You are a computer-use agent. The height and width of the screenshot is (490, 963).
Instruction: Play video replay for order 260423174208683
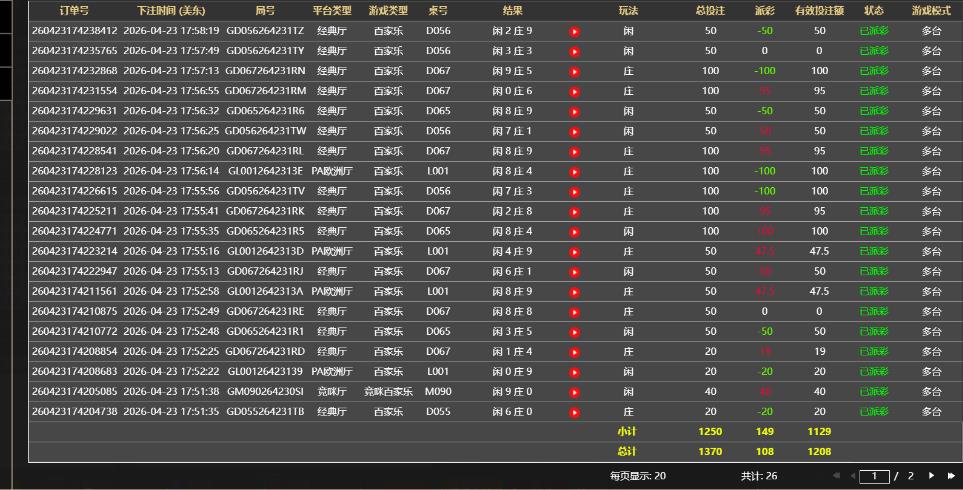(x=574, y=373)
